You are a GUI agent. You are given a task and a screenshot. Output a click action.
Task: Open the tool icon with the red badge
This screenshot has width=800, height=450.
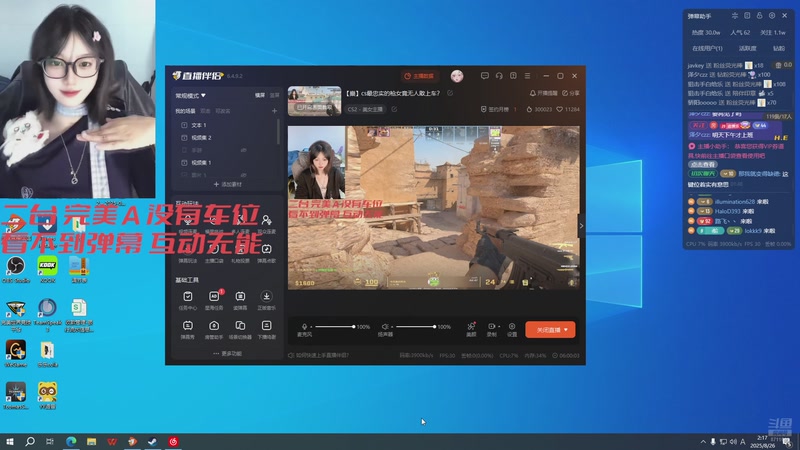[x=214, y=296]
